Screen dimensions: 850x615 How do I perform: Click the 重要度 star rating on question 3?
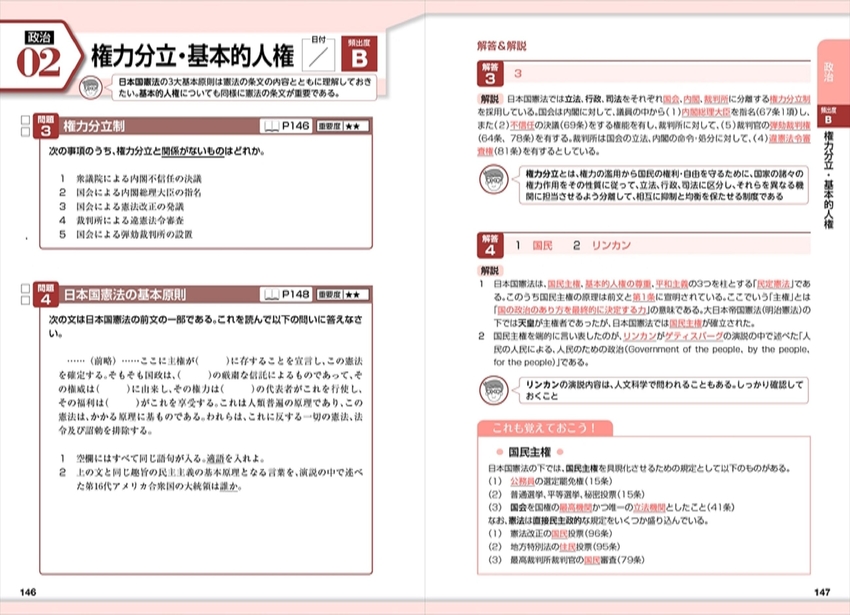342,126
